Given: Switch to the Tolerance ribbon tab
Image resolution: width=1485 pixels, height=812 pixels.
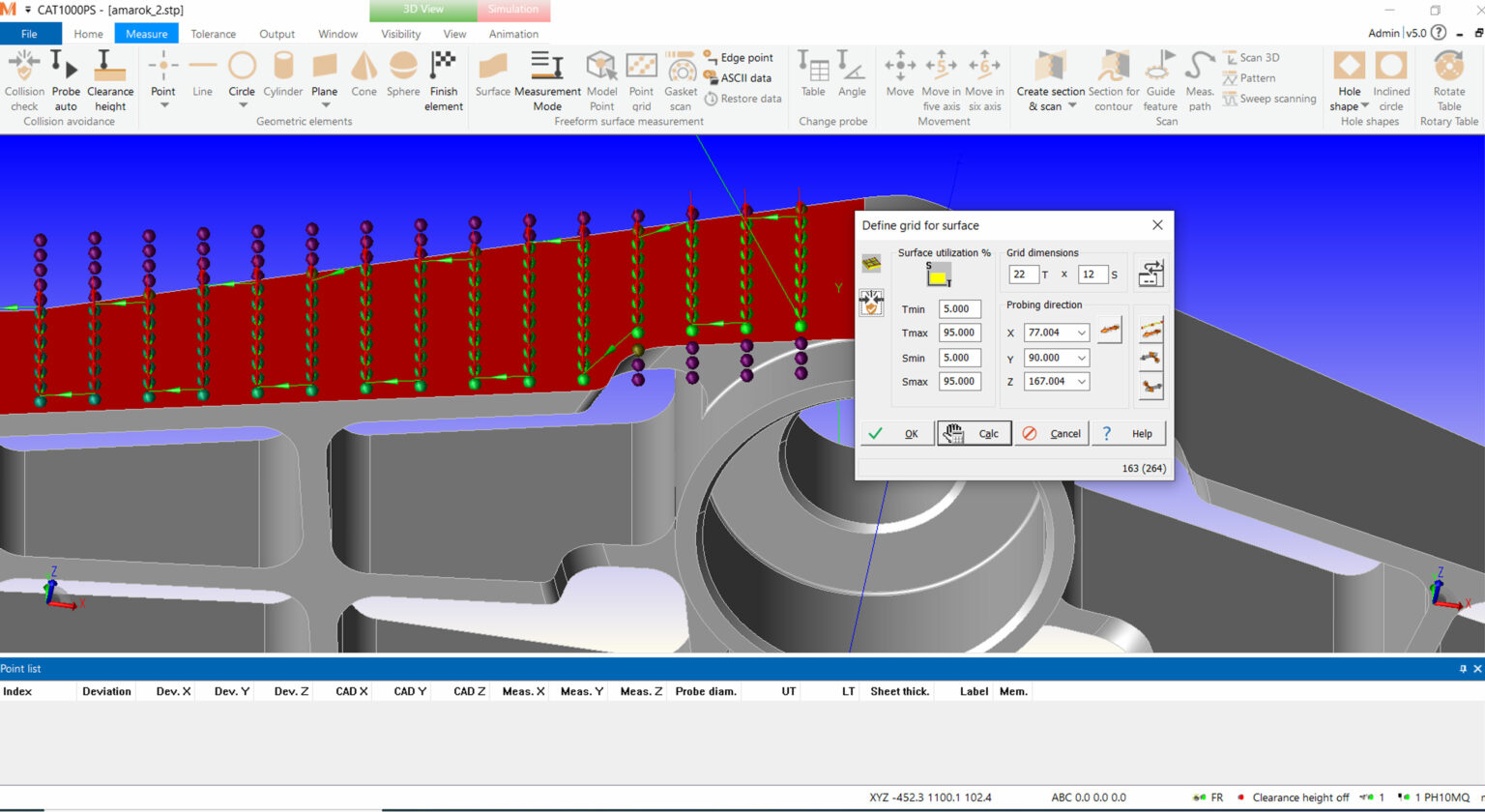Looking at the screenshot, I should tap(213, 34).
